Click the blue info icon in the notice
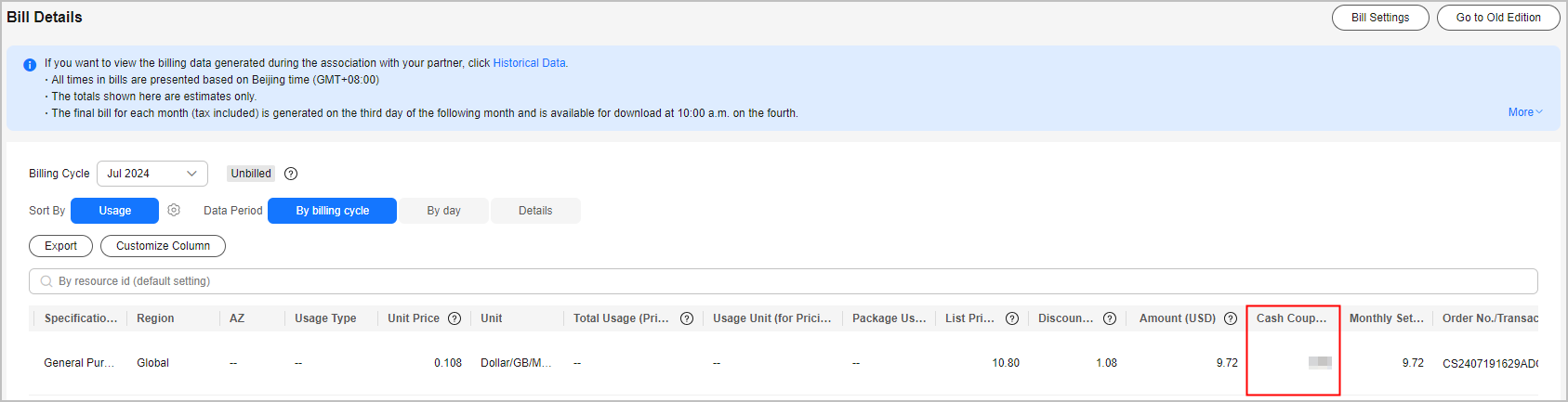This screenshot has height=402, width=1568. (30, 65)
